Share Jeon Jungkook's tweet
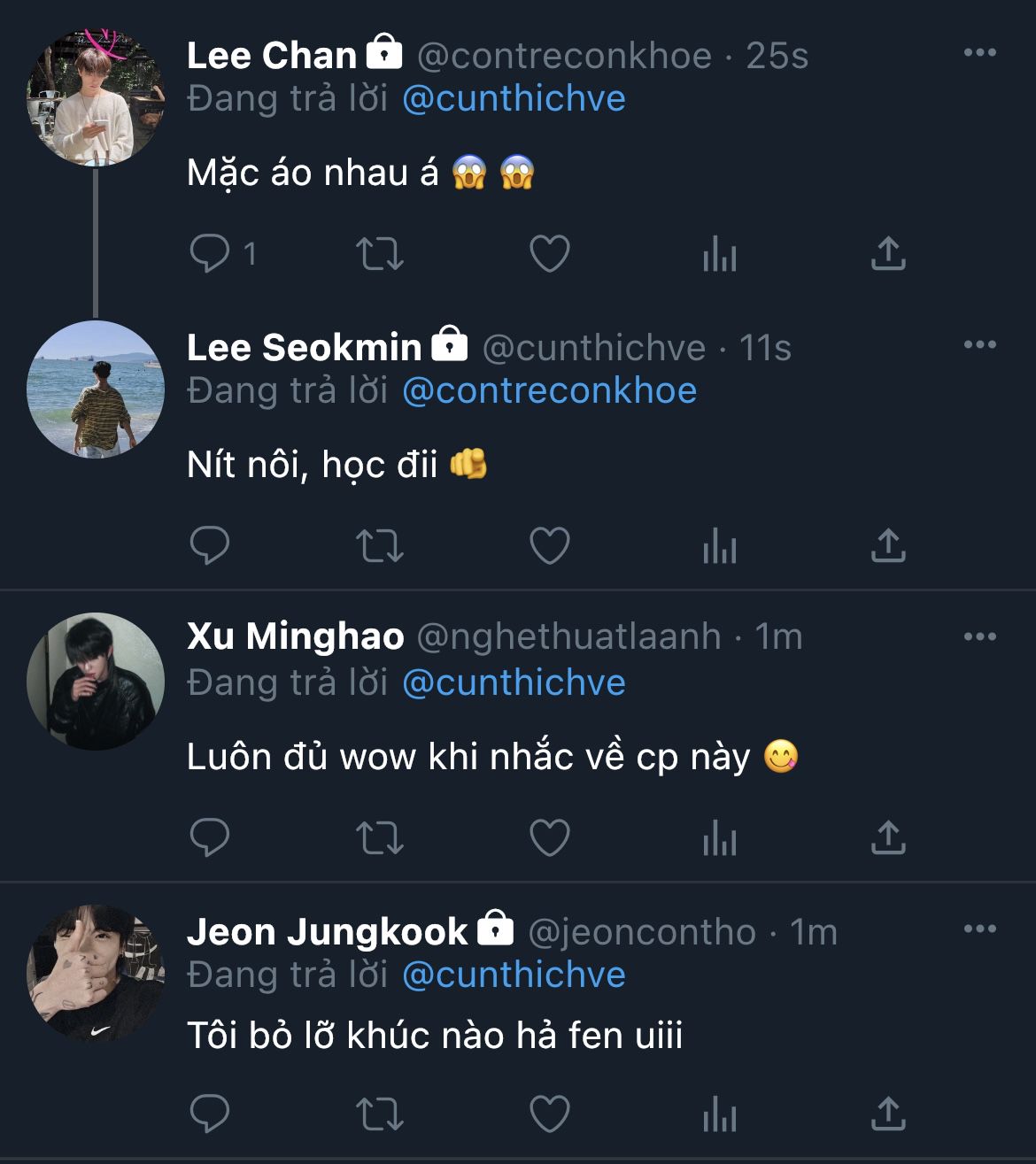Screen dimensions: 1036x1164 [888, 1114]
